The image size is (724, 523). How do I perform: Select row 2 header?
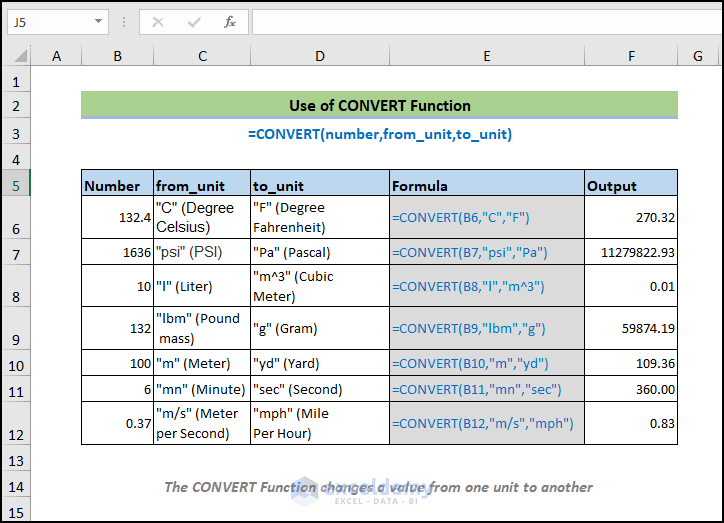(x=16, y=106)
